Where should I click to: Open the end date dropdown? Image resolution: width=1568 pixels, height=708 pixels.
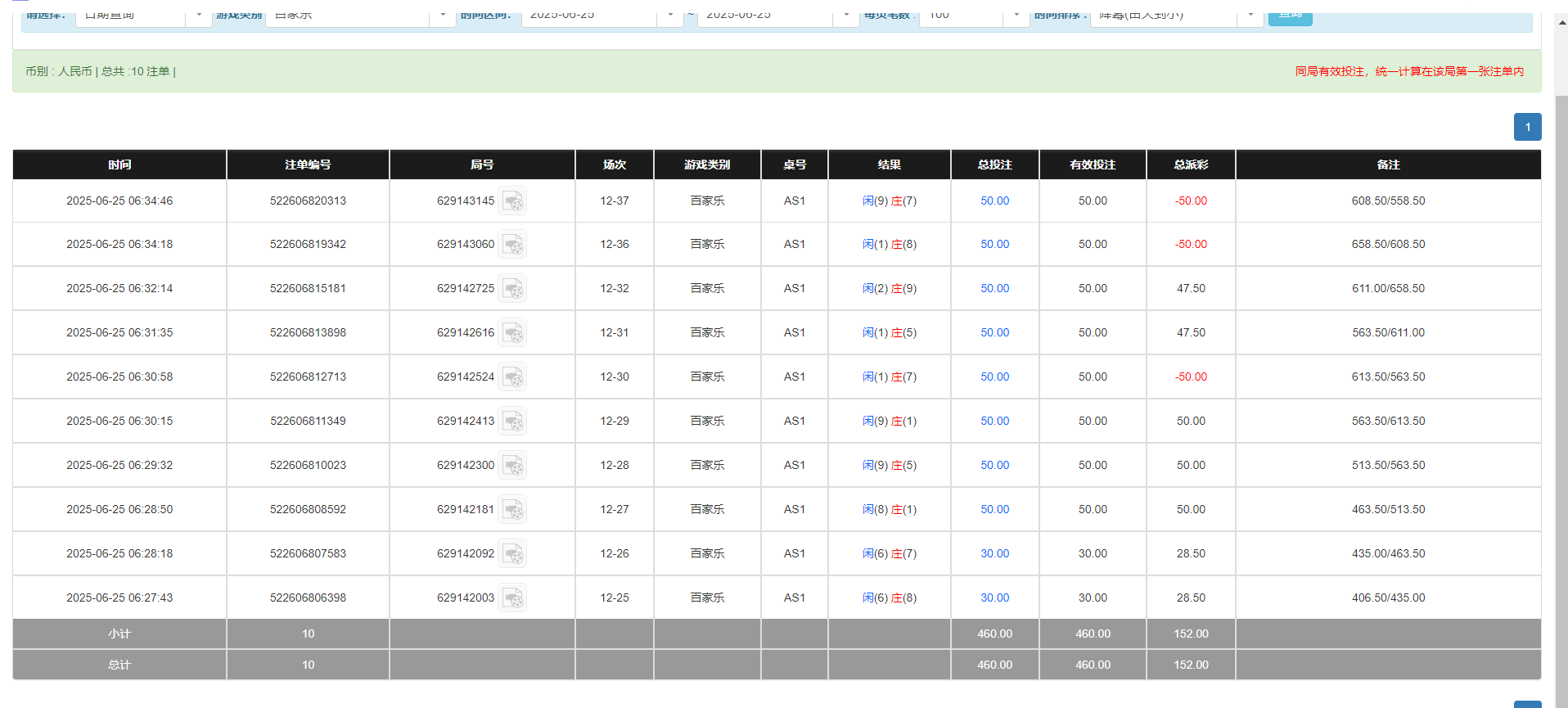[846, 16]
